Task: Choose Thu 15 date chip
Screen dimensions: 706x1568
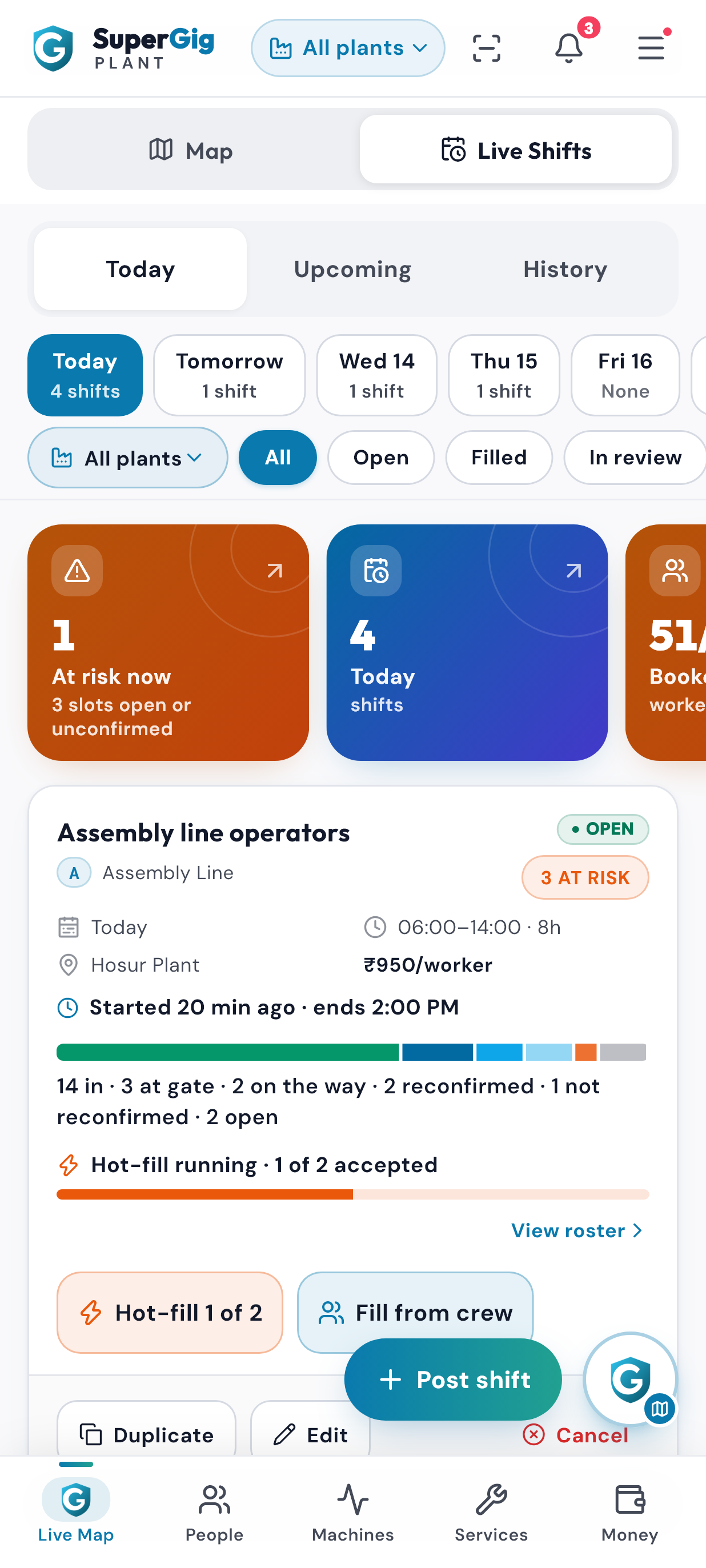Action: [504, 375]
